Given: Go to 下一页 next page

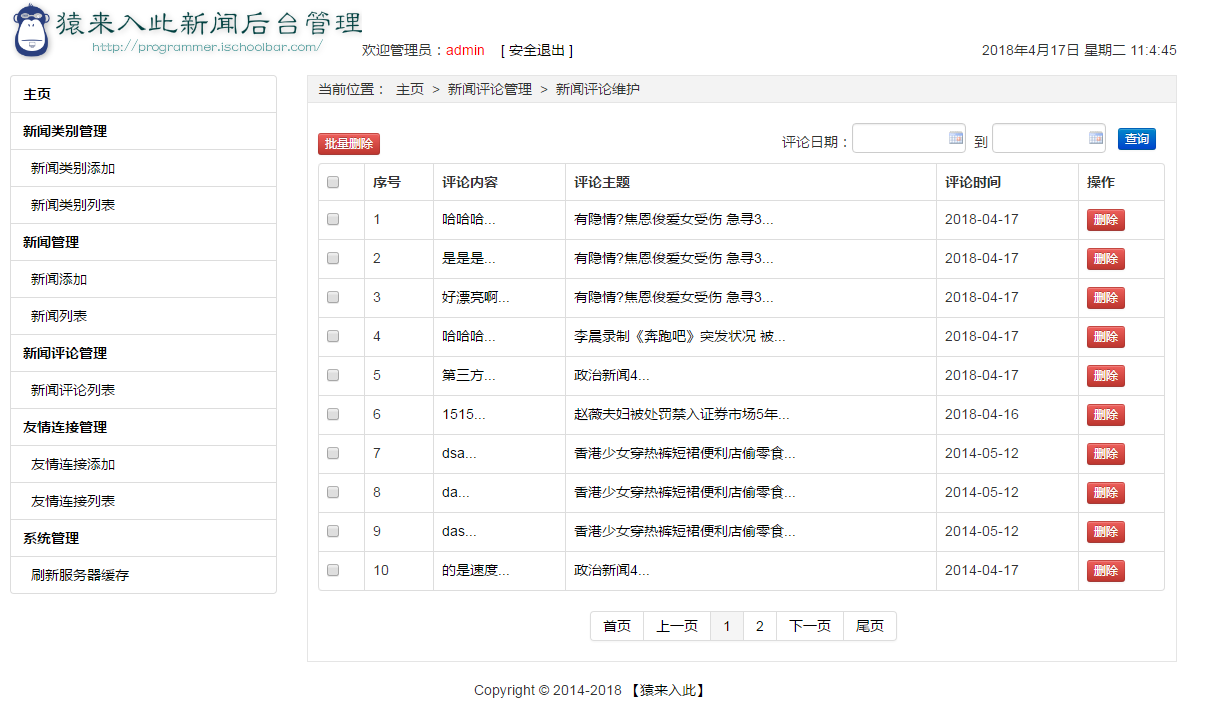Looking at the screenshot, I should [810, 626].
